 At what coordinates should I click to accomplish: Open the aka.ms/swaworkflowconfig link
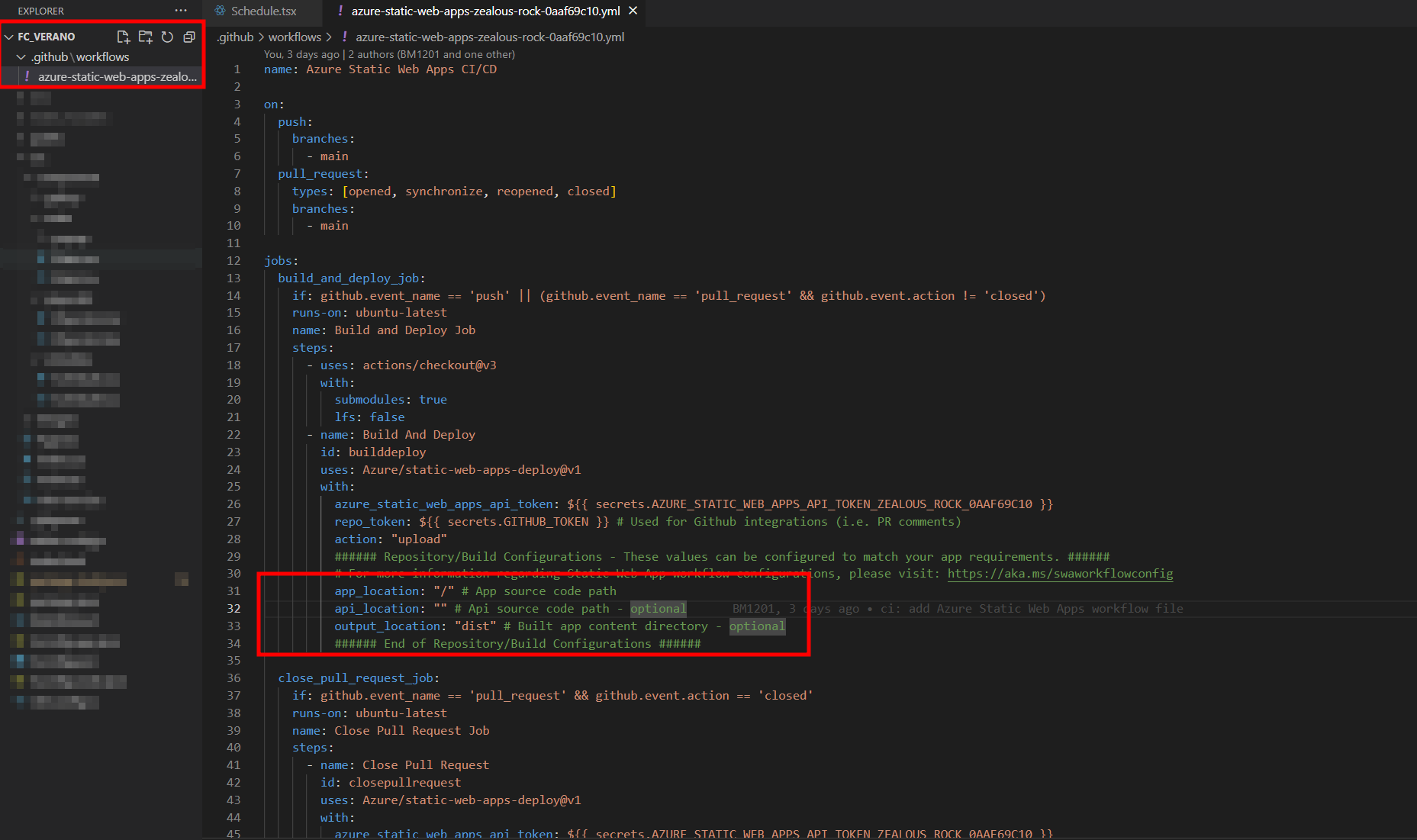click(1060, 574)
